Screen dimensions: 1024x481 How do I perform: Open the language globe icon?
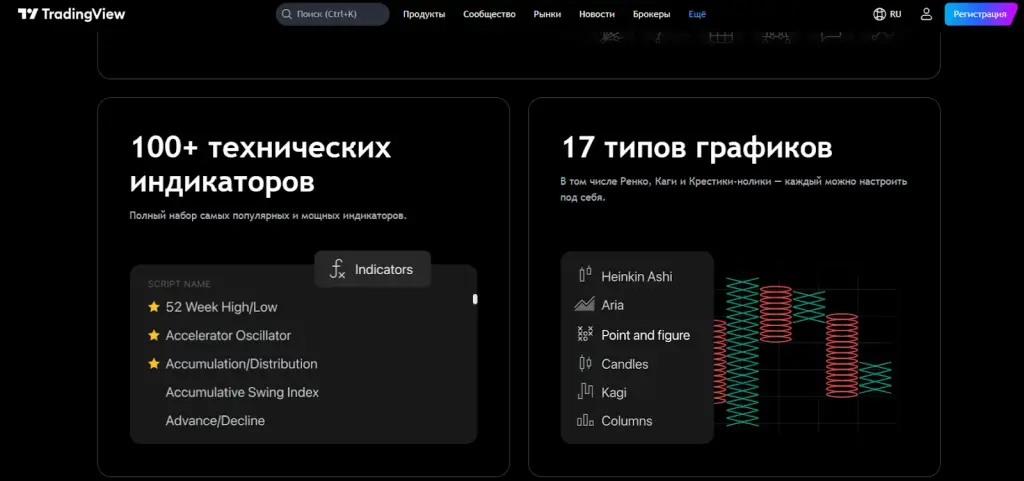880,14
